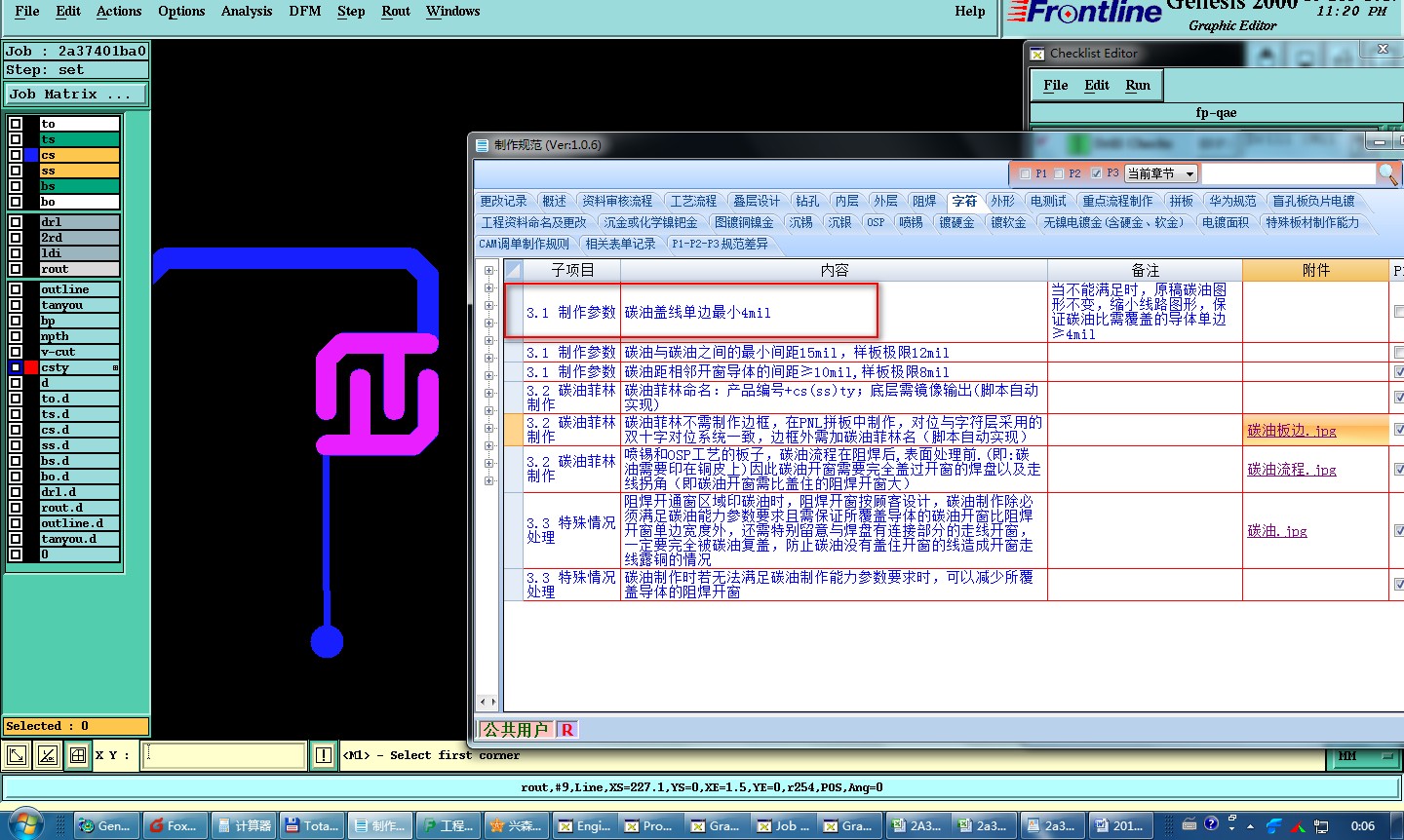The width and height of the screenshot is (1404, 840).
Task: Open the File menu in Genesis
Action: 27,11
